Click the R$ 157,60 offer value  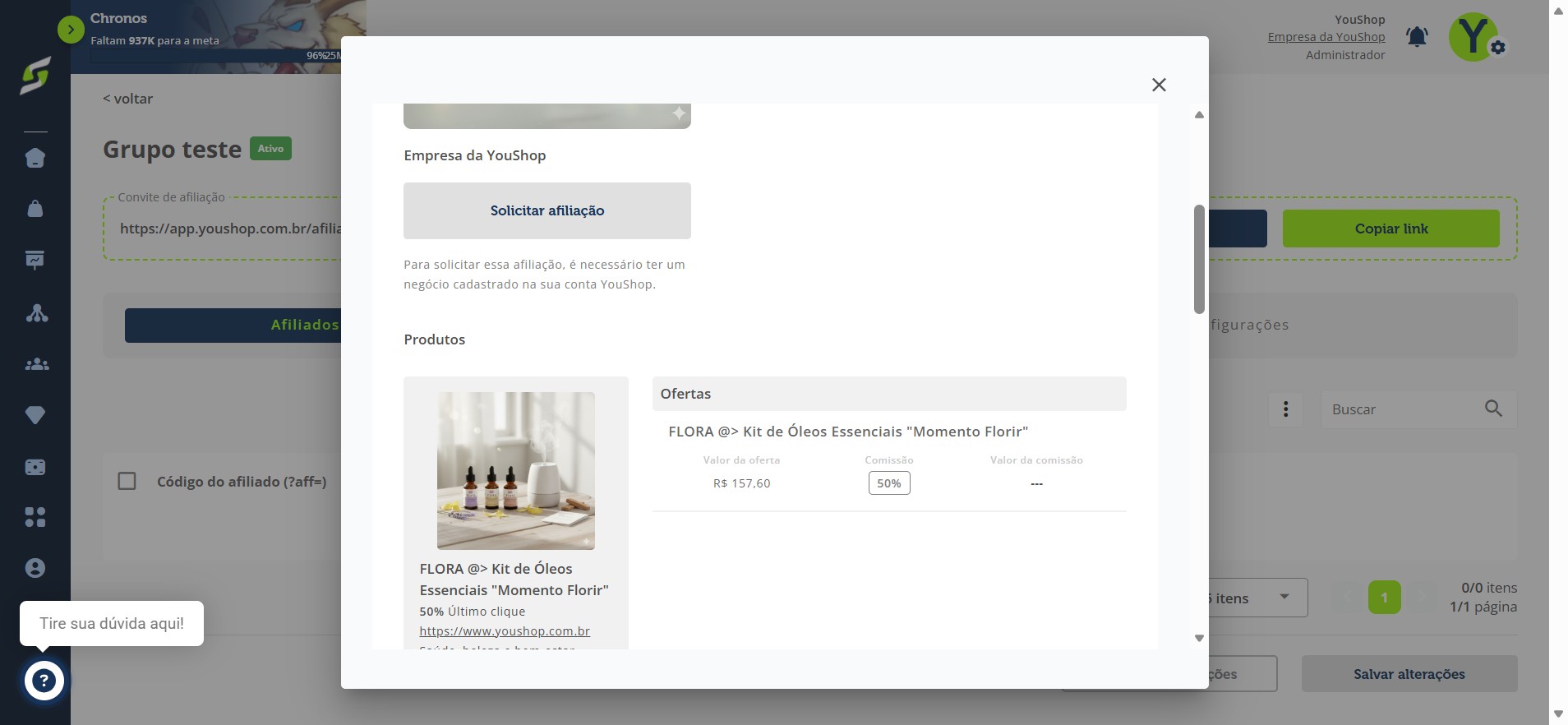742,483
